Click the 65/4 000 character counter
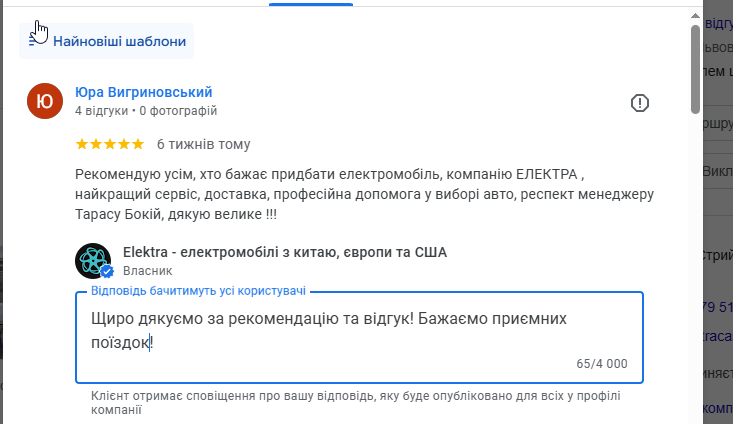 (602, 364)
